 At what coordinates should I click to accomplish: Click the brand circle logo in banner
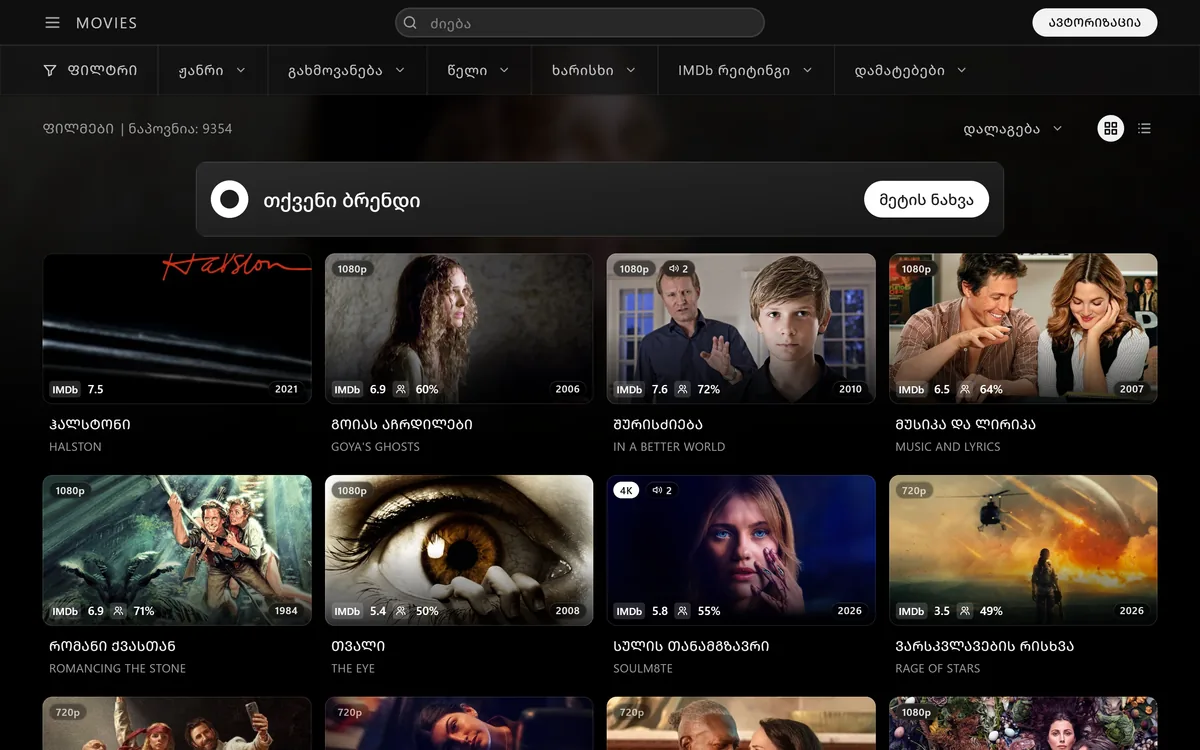(x=229, y=199)
